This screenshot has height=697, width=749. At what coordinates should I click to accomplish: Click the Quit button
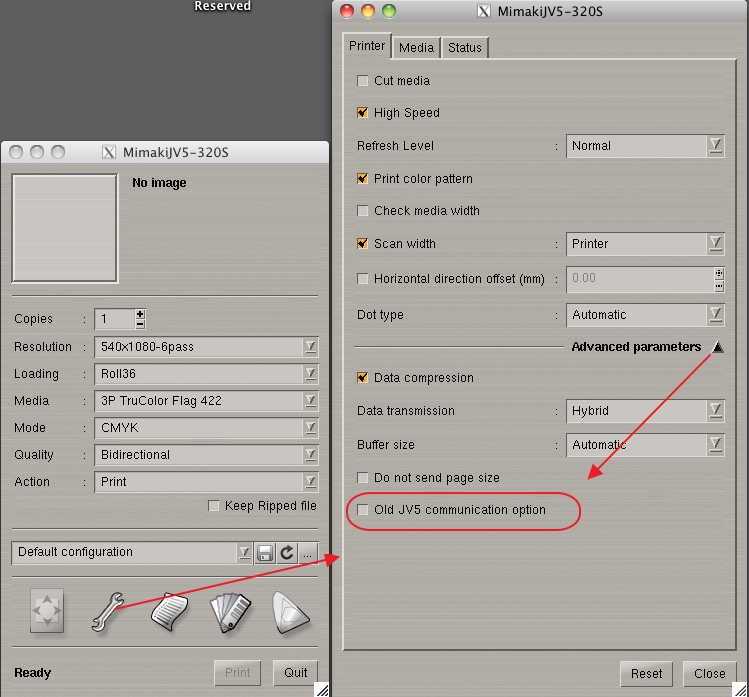(295, 673)
